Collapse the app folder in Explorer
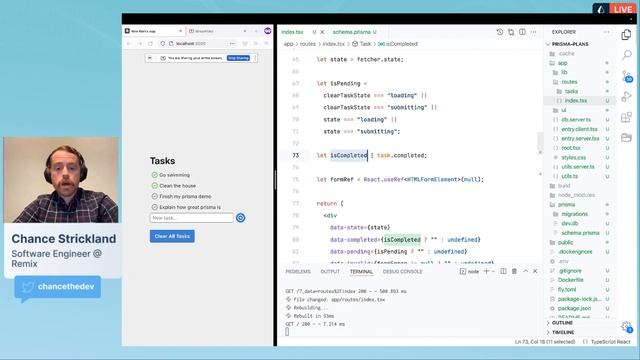Screen dimensions: 640x360 click(562, 63)
